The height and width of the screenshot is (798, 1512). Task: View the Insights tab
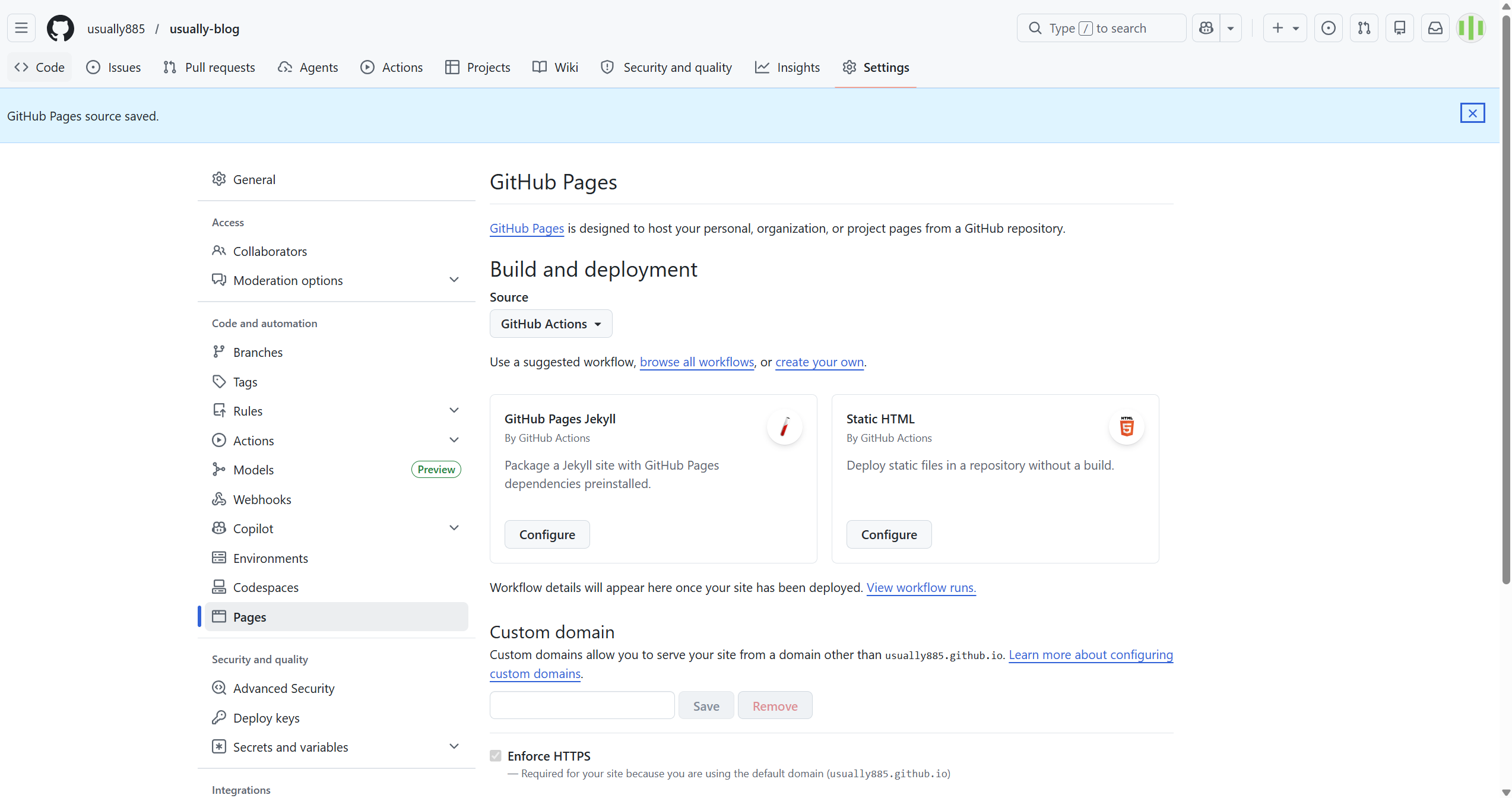coord(787,67)
